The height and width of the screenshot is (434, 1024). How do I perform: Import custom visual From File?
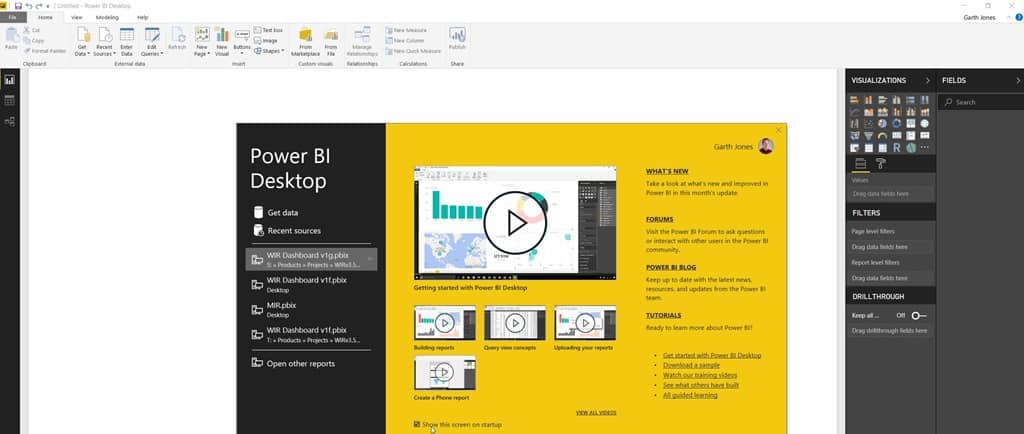[331, 42]
